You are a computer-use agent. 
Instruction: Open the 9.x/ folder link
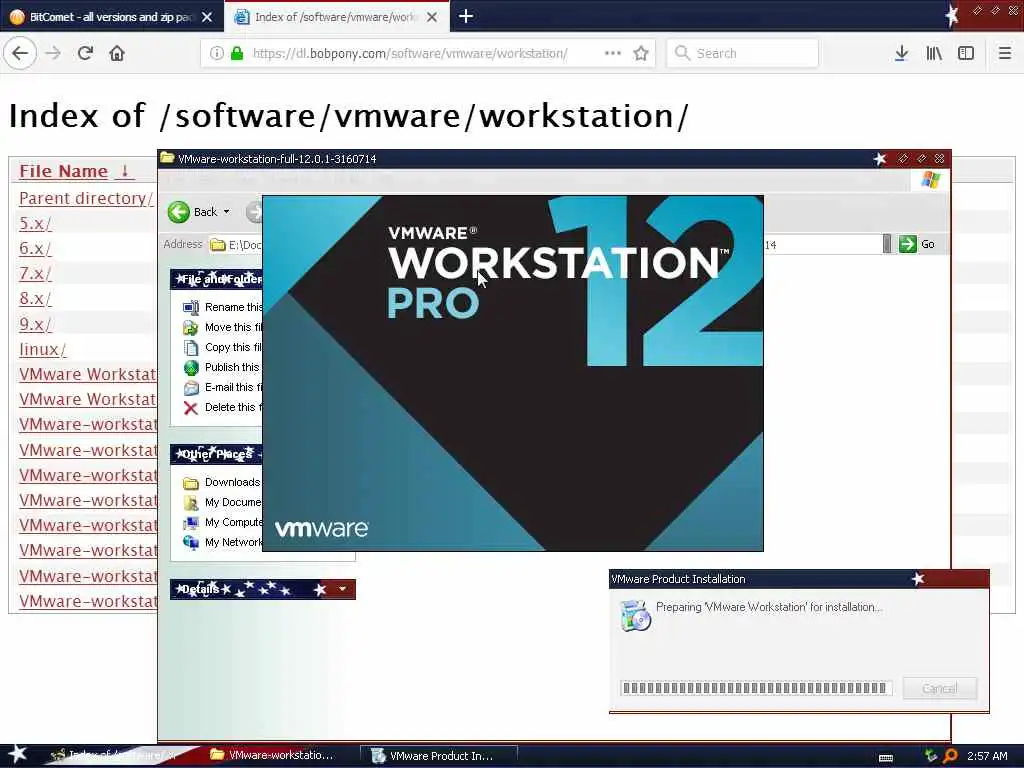[35, 324]
